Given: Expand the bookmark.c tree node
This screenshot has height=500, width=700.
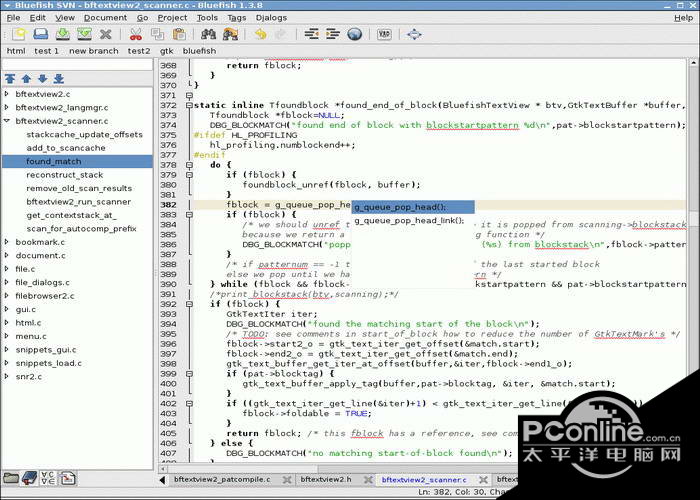Looking at the screenshot, I should pyautogui.click(x=8, y=242).
